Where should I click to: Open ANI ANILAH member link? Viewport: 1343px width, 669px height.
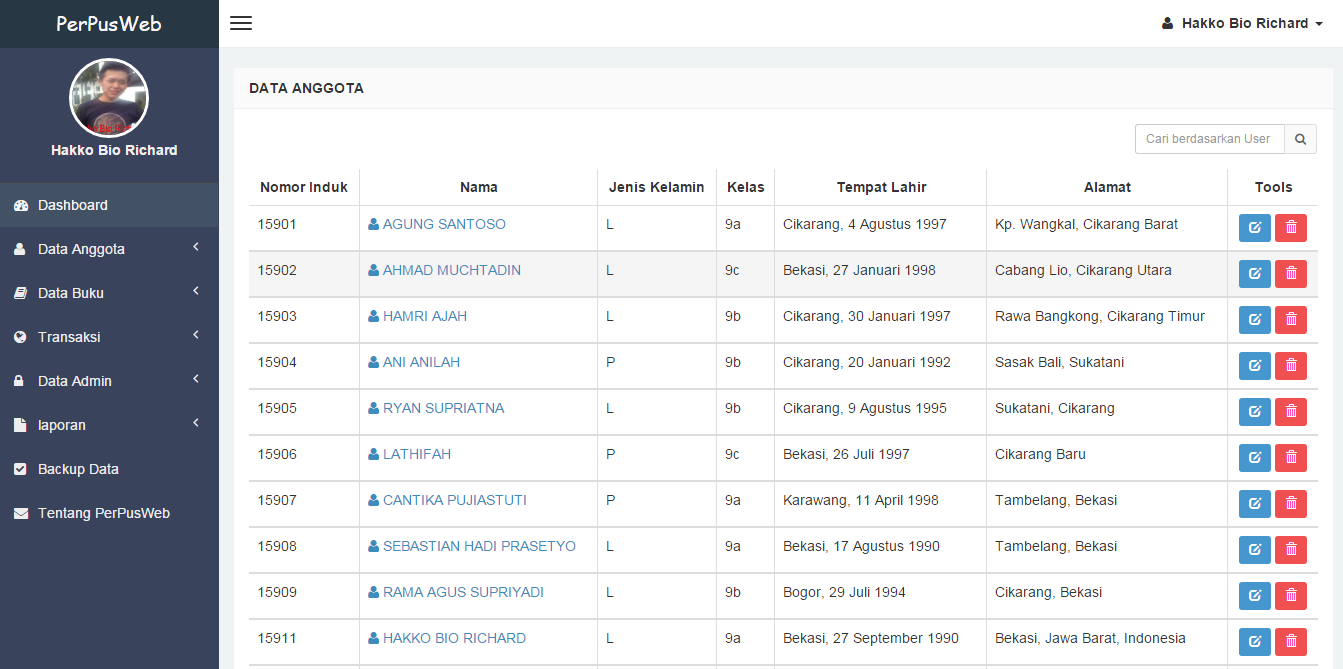click(414, 362)
